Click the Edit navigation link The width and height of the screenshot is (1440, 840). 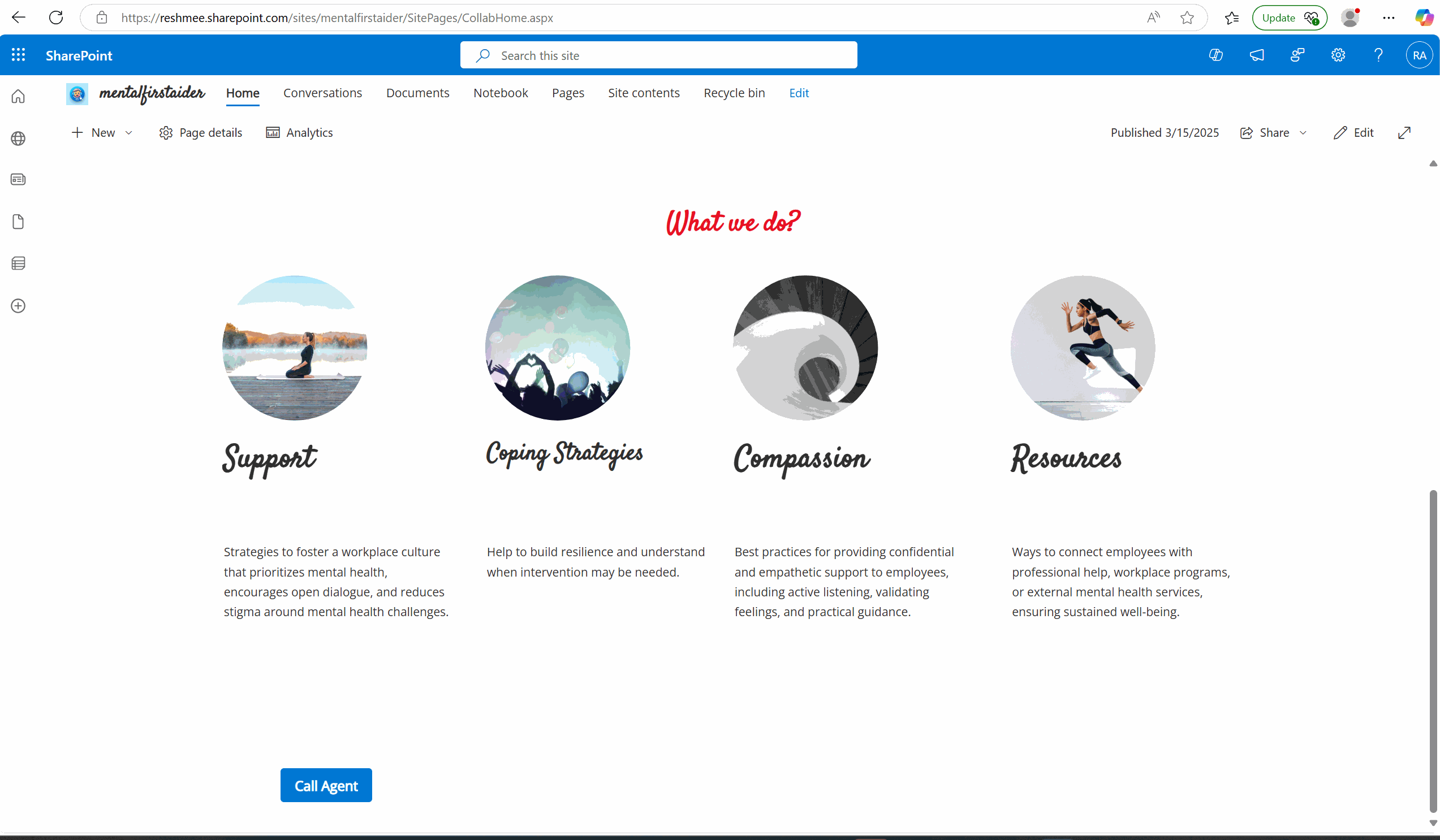point(798,93)
